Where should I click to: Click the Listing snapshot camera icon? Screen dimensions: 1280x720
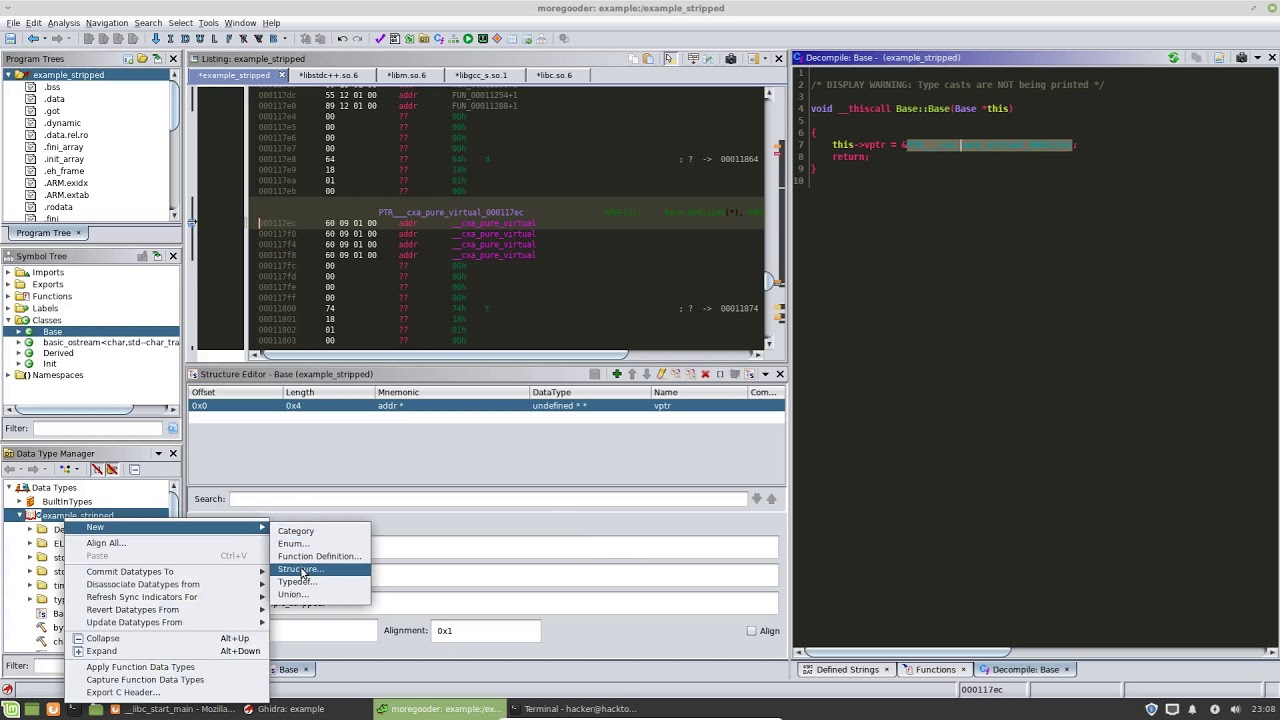pos(731,58)
